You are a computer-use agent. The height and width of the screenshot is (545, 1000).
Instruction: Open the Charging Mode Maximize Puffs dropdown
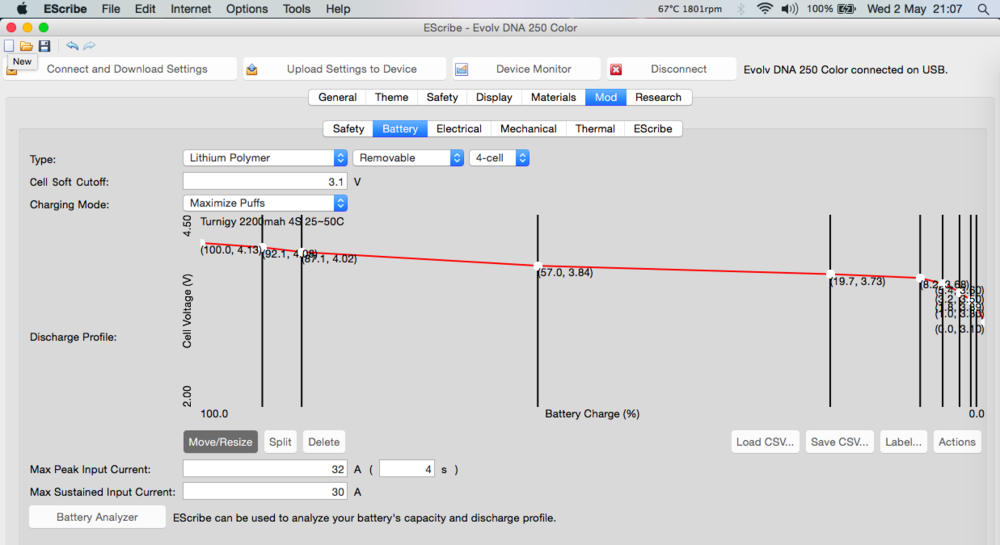[265, 203]
